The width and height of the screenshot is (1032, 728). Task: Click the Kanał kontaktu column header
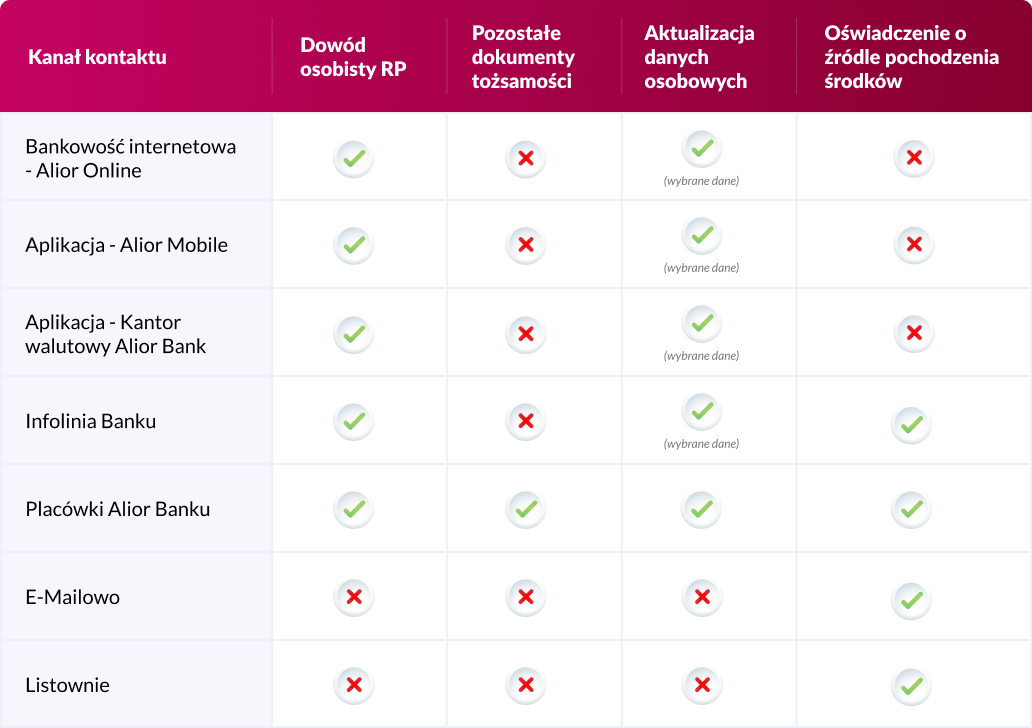[x=97, y=57]
